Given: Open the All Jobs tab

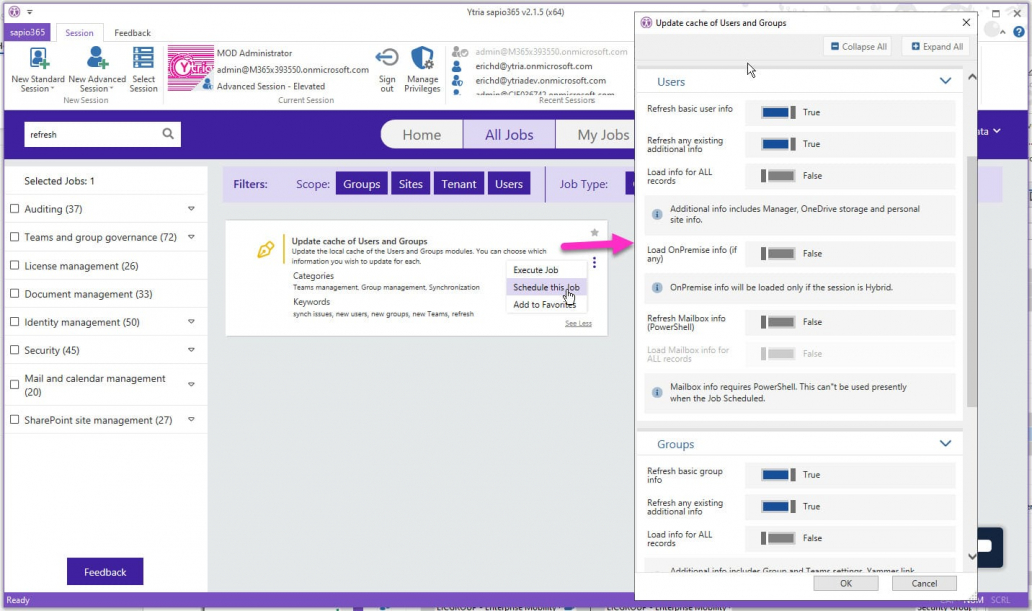Looking at the screenshot, I should click(509, 135).
